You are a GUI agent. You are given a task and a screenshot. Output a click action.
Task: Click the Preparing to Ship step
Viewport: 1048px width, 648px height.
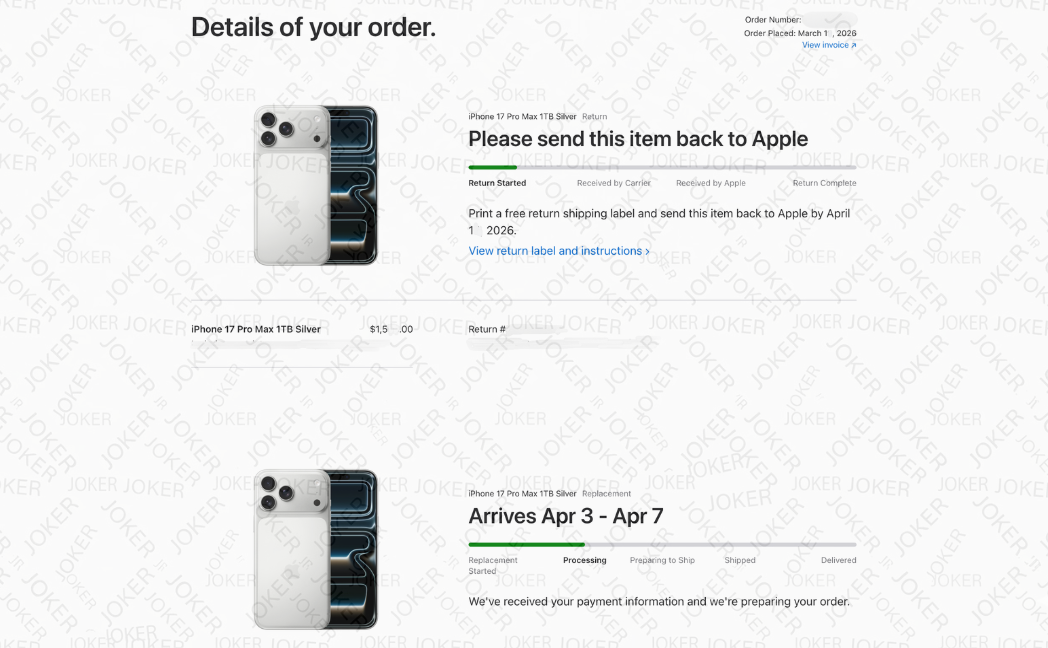[x=662, y=560]
